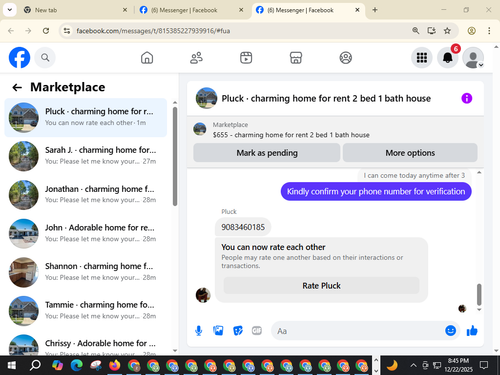The image size is (500, 375).
Task: Click the Kindly confirm your phone number message
Action: coord(376,192)
